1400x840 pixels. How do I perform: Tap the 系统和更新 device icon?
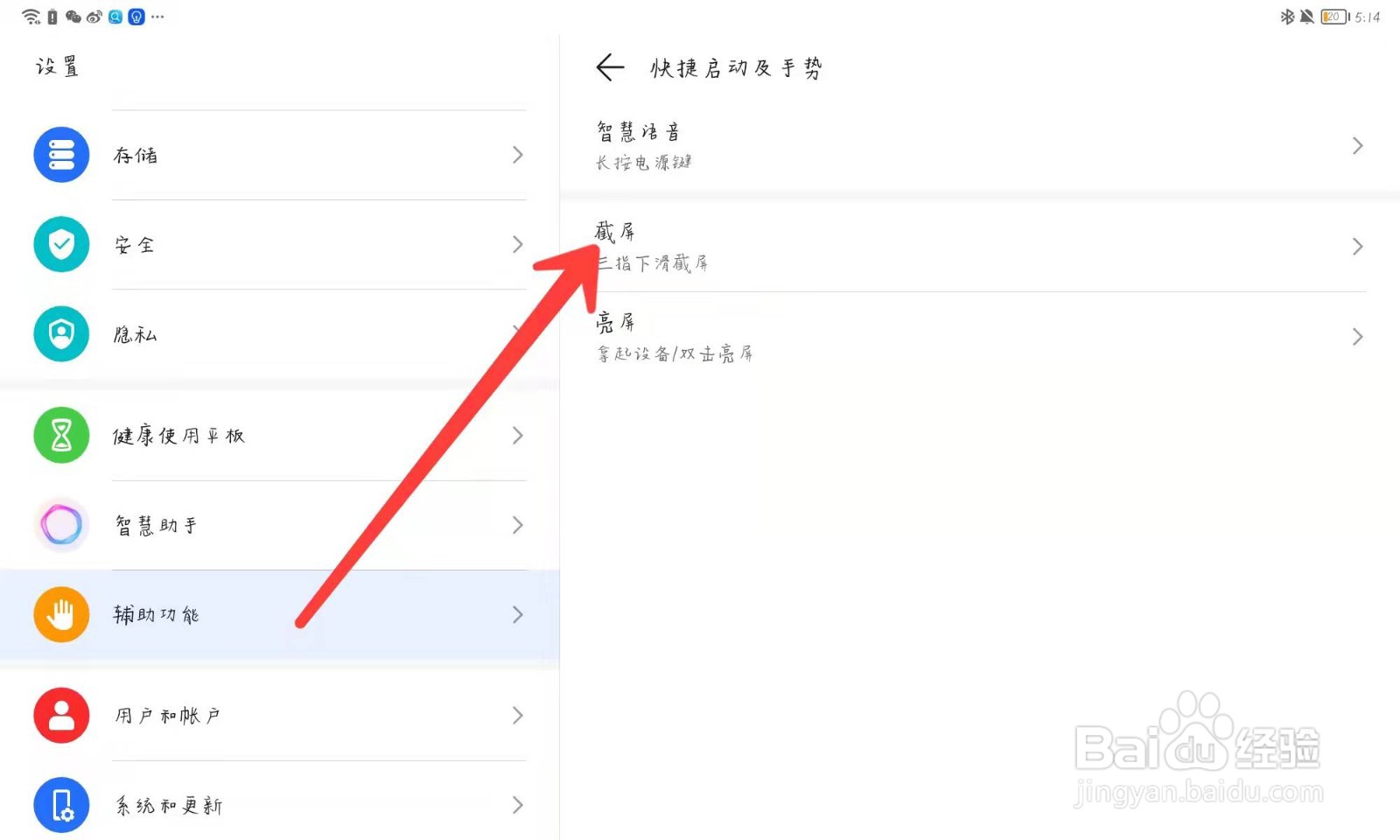[x=61, y=805]
